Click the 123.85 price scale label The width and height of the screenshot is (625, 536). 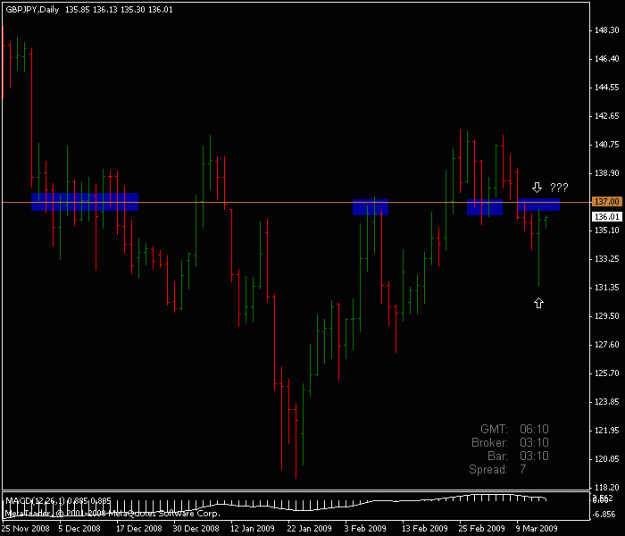click(607, 402)
